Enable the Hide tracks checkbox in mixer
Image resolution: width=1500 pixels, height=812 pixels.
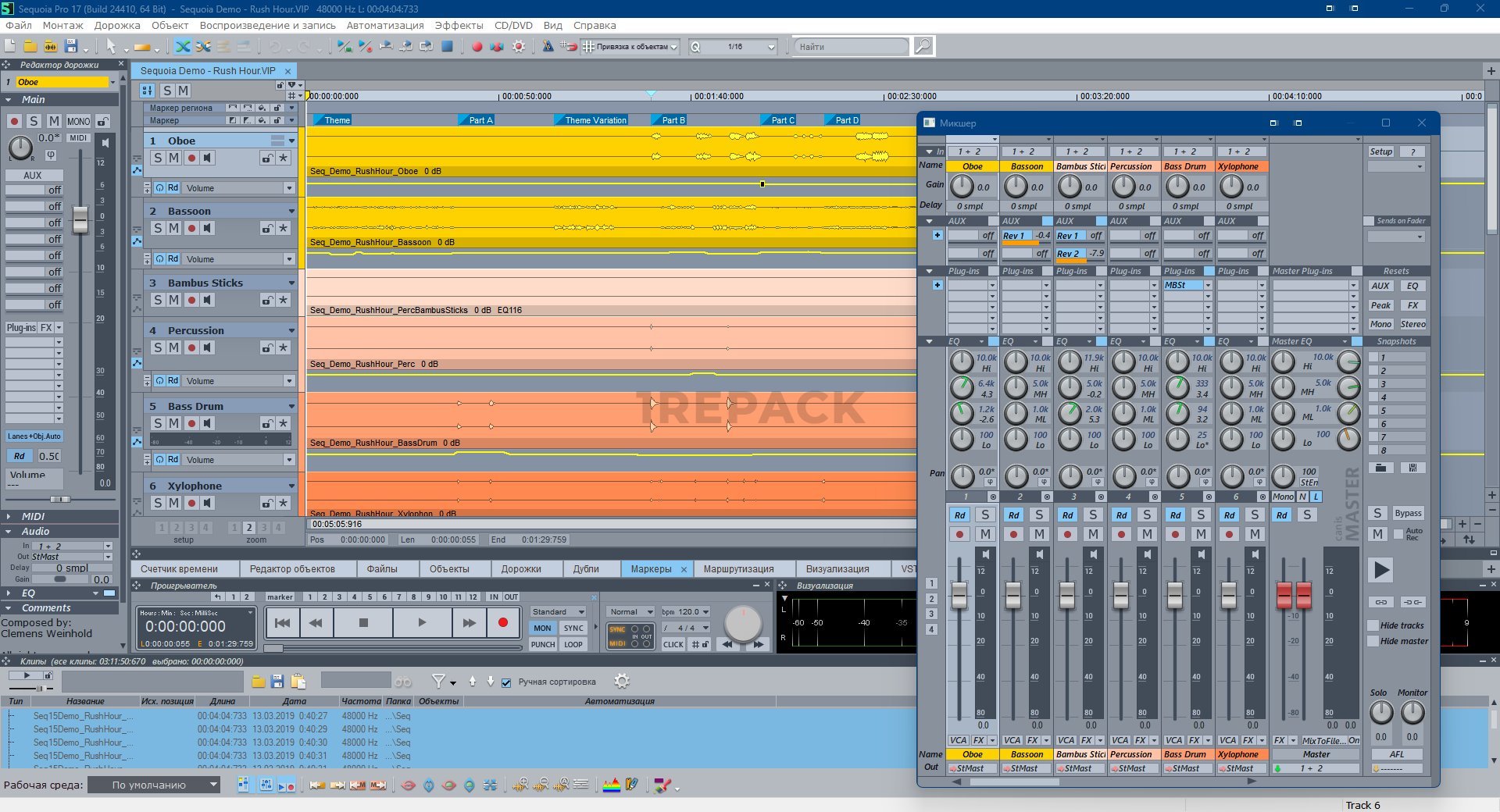(1373, 625)
